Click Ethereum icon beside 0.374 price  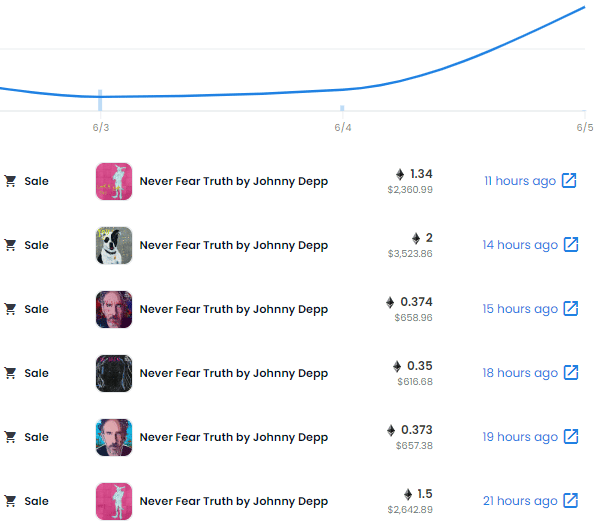(x=390, y=303)
